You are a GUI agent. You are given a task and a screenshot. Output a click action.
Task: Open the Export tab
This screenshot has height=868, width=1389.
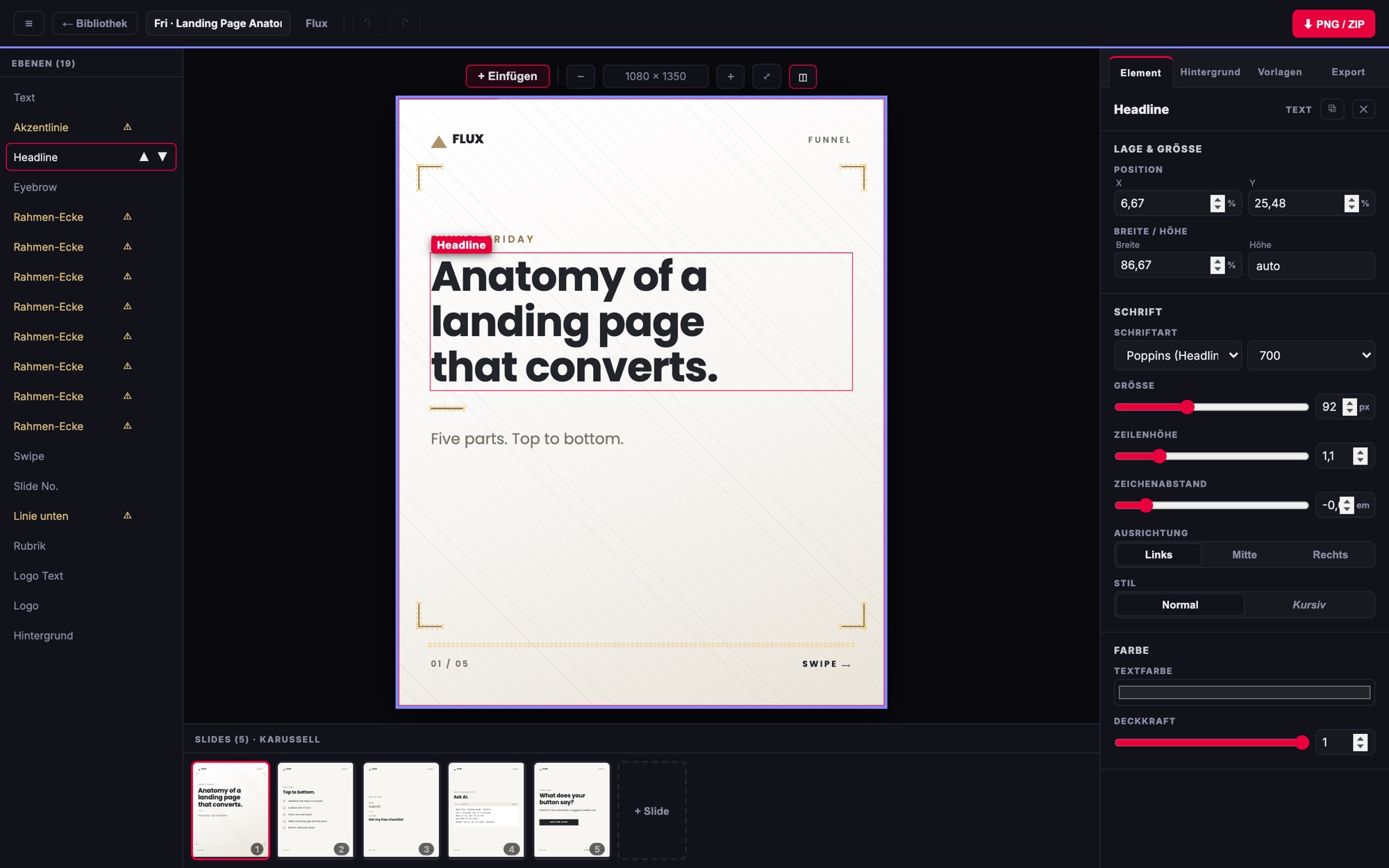(1348, 72)
